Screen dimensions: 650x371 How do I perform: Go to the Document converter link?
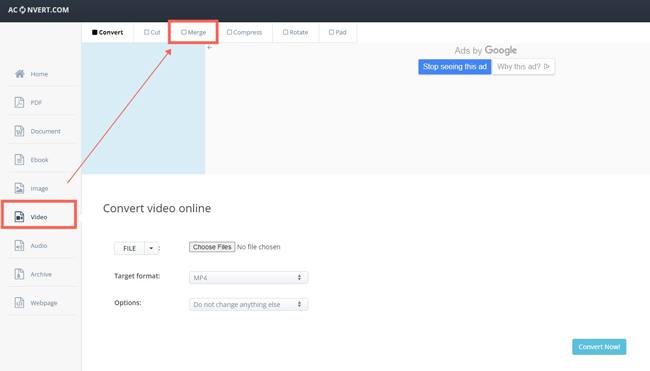[45, 131]
